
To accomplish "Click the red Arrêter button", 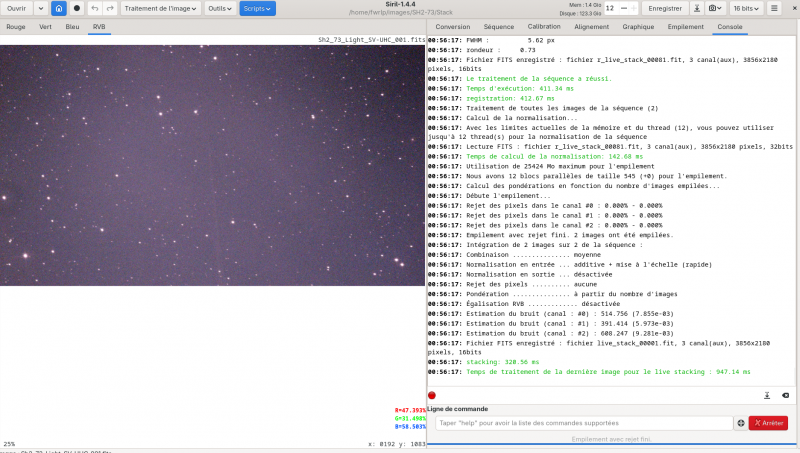I will (768, 423).
